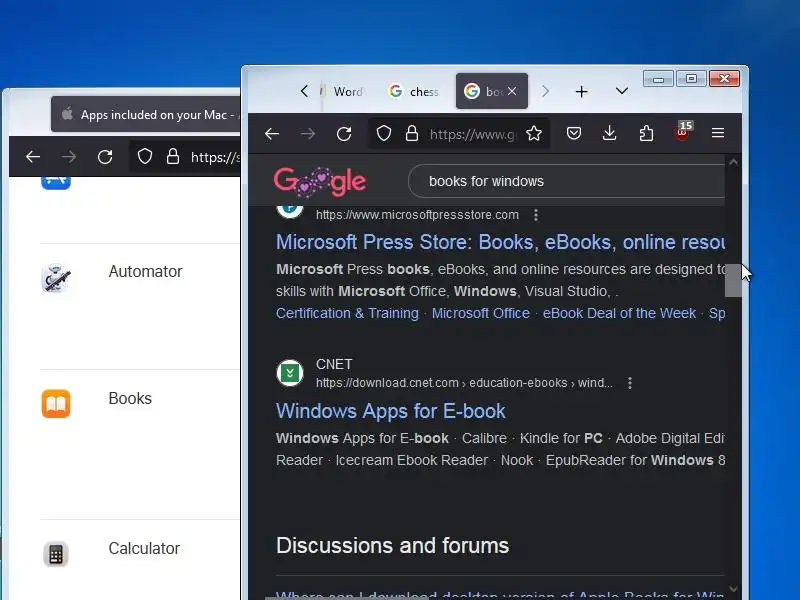Click the search box containing books for windows
Screen dimensions: 800x600
pyautogui.click(x=566, y=181)
